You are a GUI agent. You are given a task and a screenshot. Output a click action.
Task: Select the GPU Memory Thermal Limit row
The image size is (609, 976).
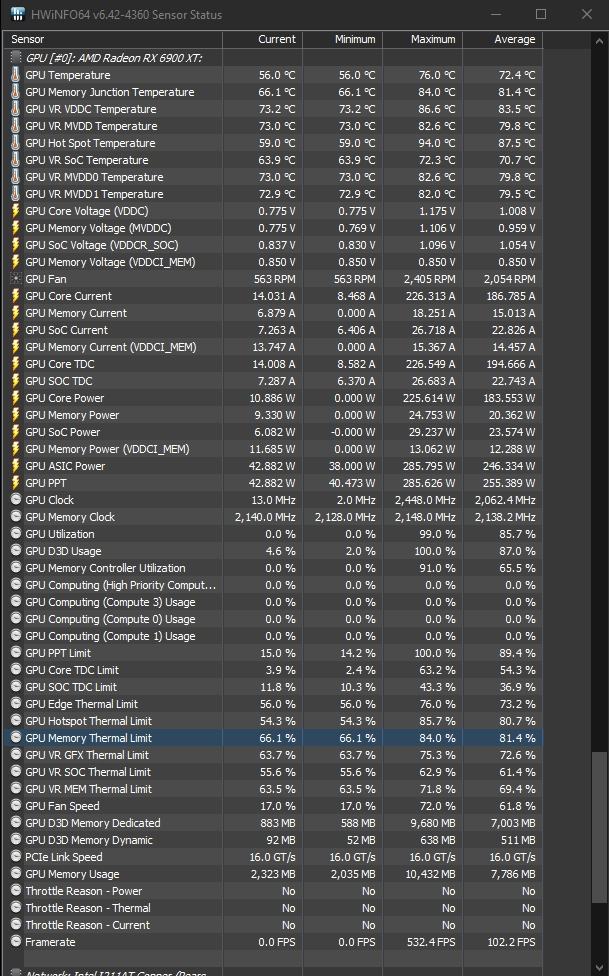click(274, 738)
